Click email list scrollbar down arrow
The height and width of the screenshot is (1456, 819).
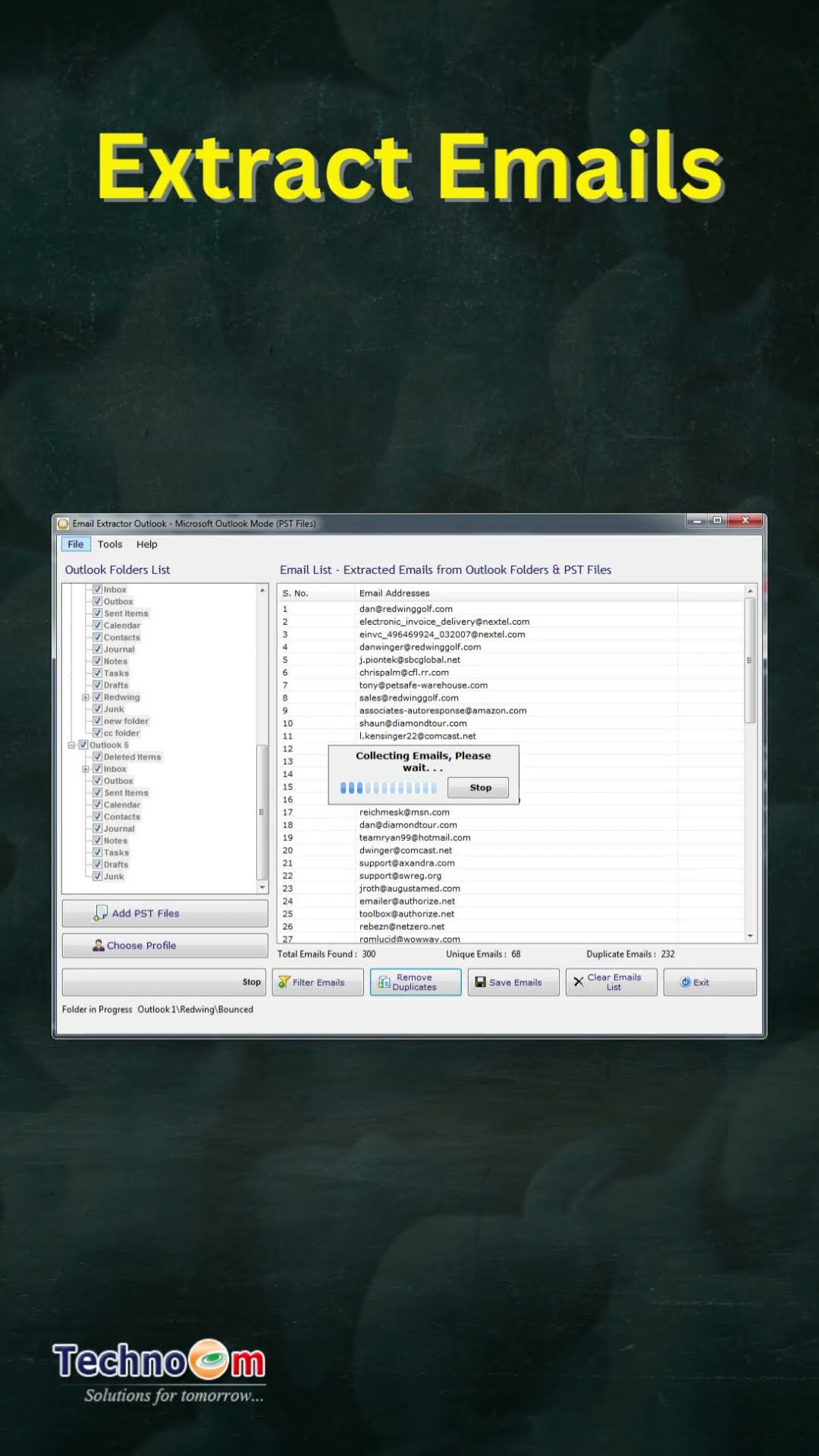(750, 936)
